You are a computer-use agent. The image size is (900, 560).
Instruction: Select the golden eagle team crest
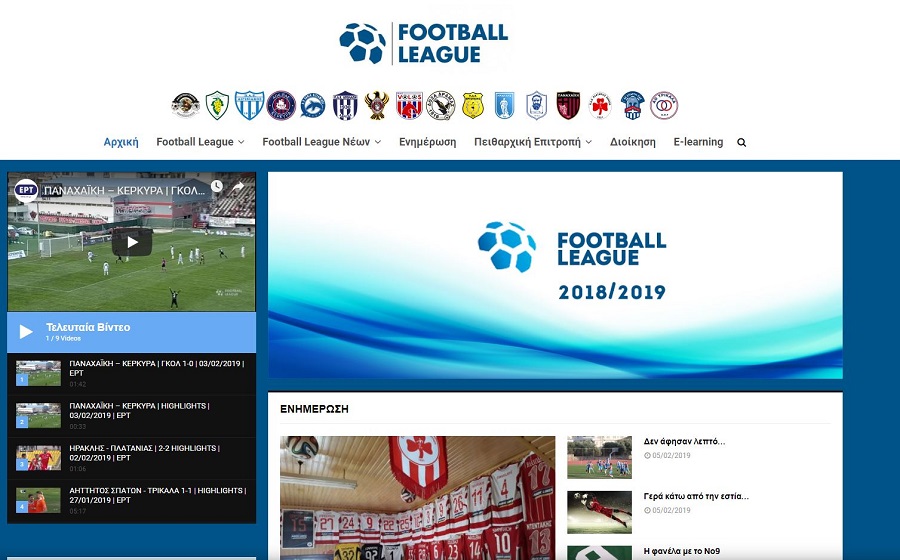(x=377, y=106)
